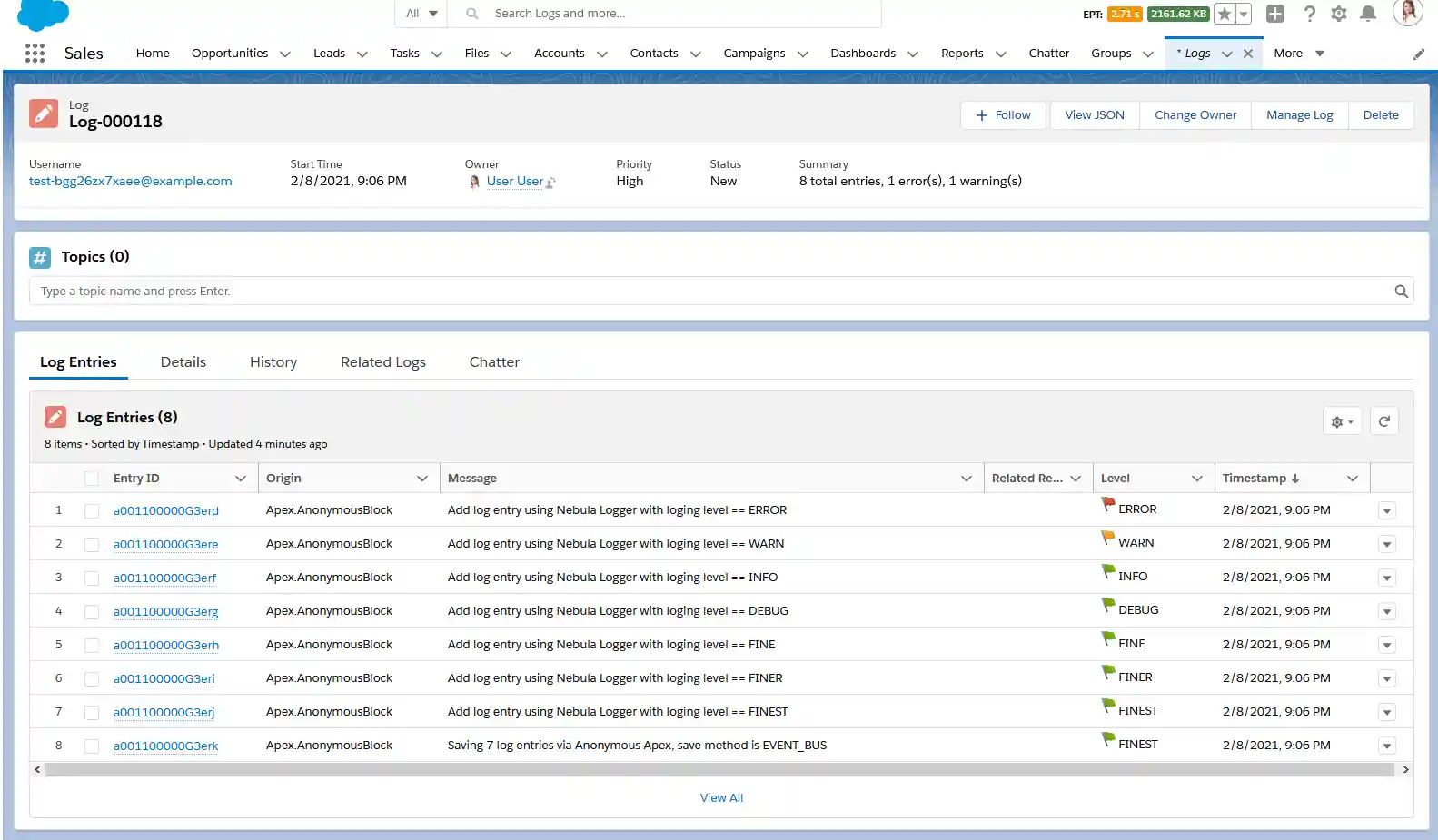This screenshot has height=840, width=1438.
Task: Refresh the Log Entries list
Action: point(1383,421)
